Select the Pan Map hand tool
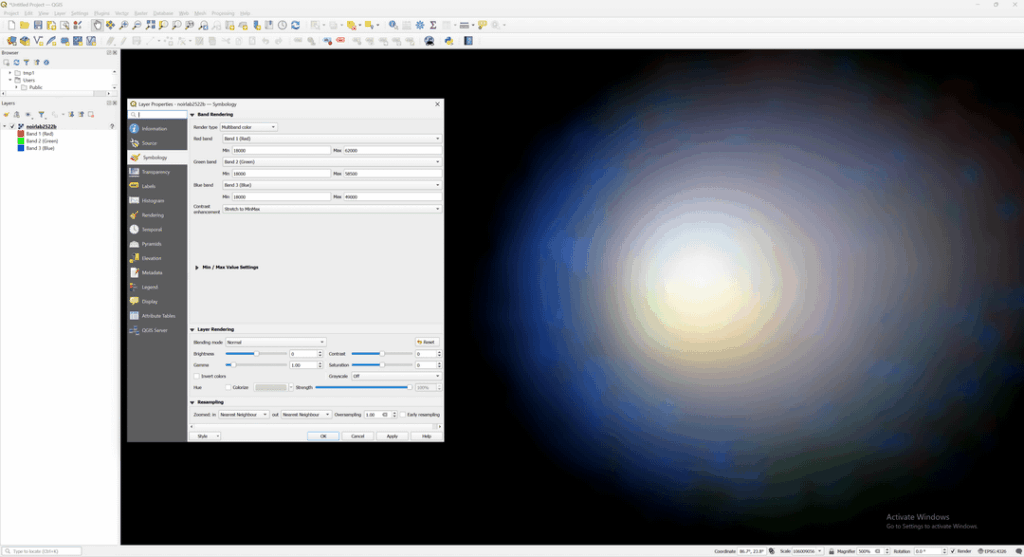1024x557 pixels. (97, 25)
